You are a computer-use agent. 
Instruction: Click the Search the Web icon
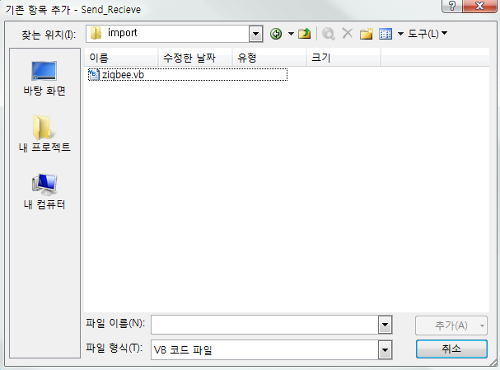click(x=329, y=34)
